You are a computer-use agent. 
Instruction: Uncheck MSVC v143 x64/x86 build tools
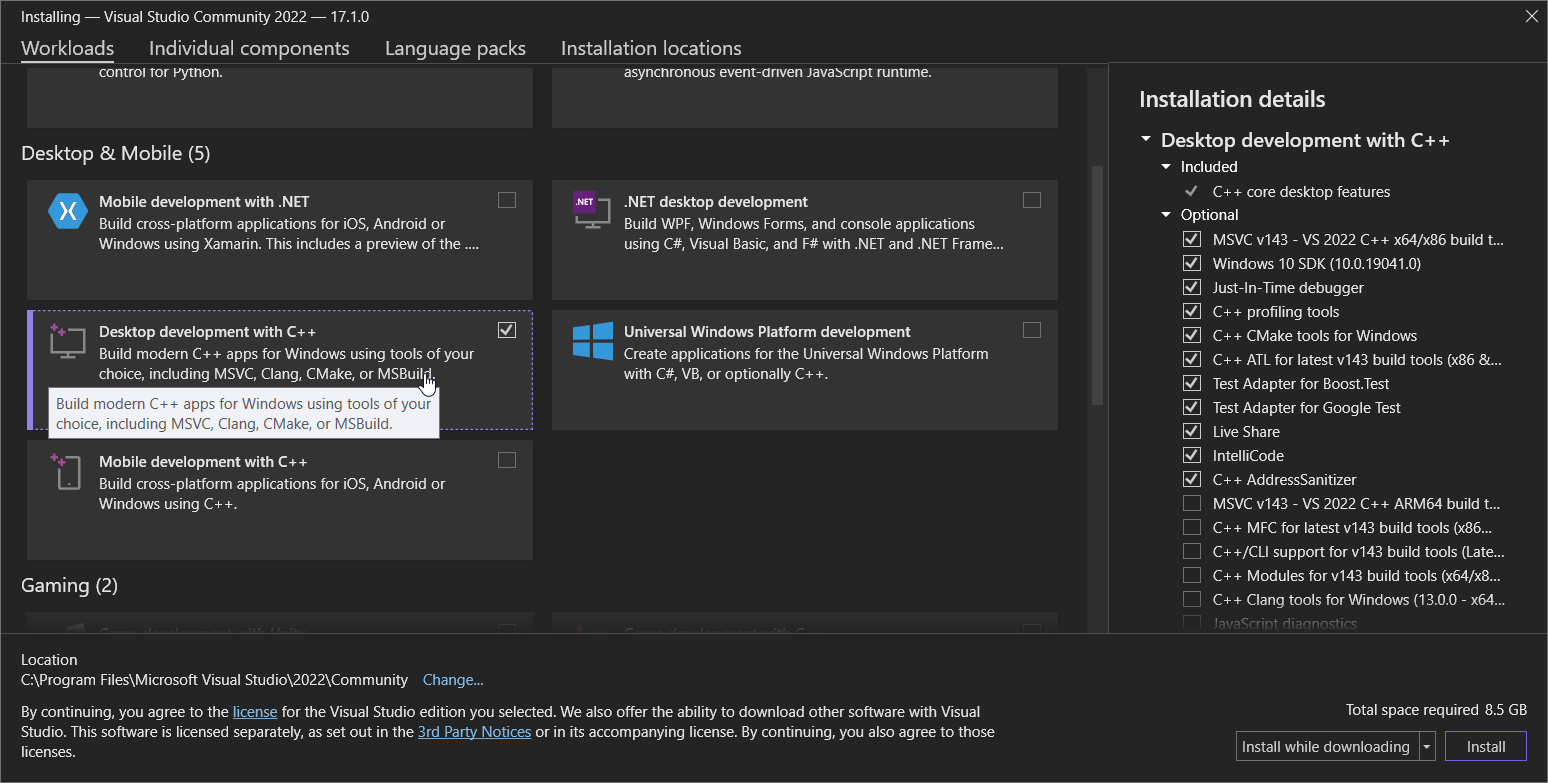(x=1192, y=239)
